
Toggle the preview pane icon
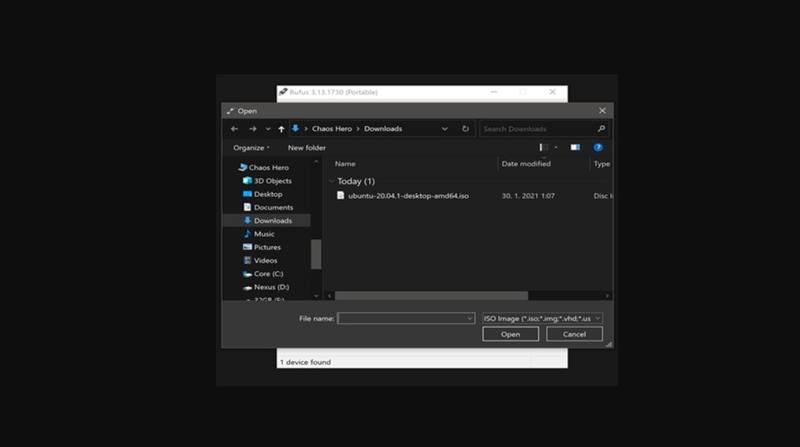tap(575, 147)
